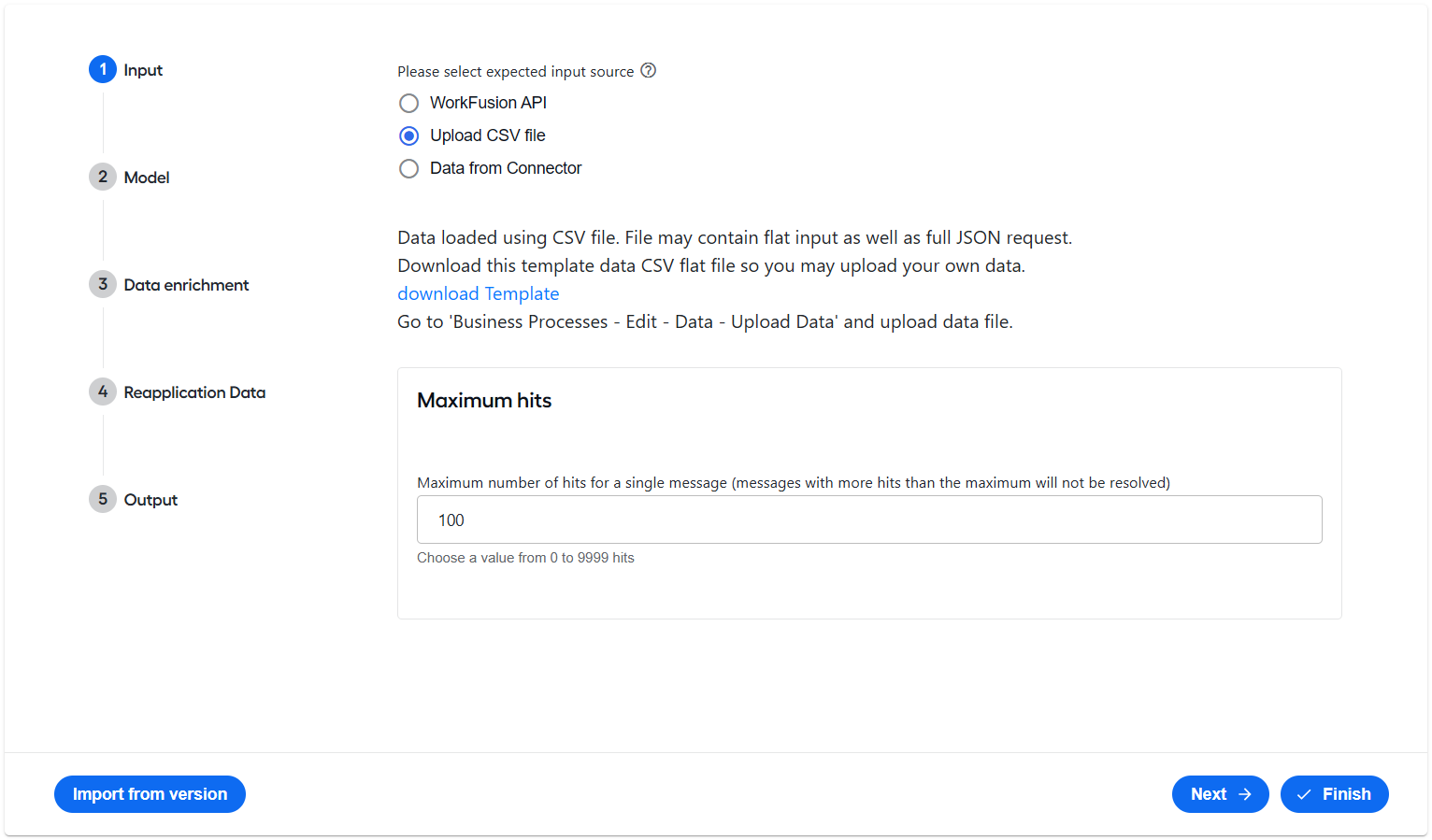Click the Import from version button

[x=150, y=794]
